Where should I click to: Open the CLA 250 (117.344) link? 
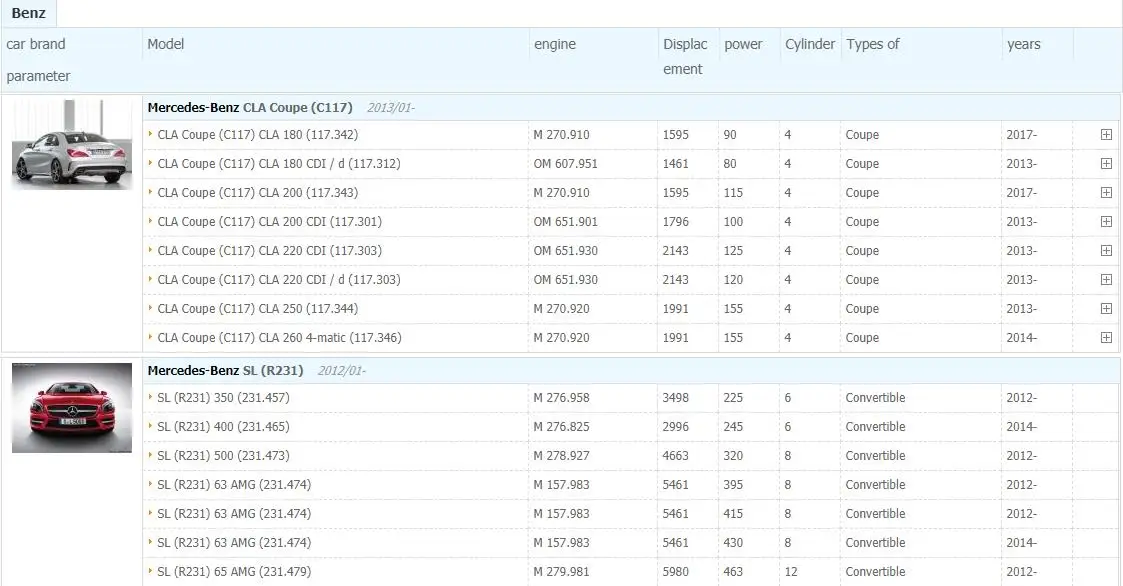coord(257,309)
